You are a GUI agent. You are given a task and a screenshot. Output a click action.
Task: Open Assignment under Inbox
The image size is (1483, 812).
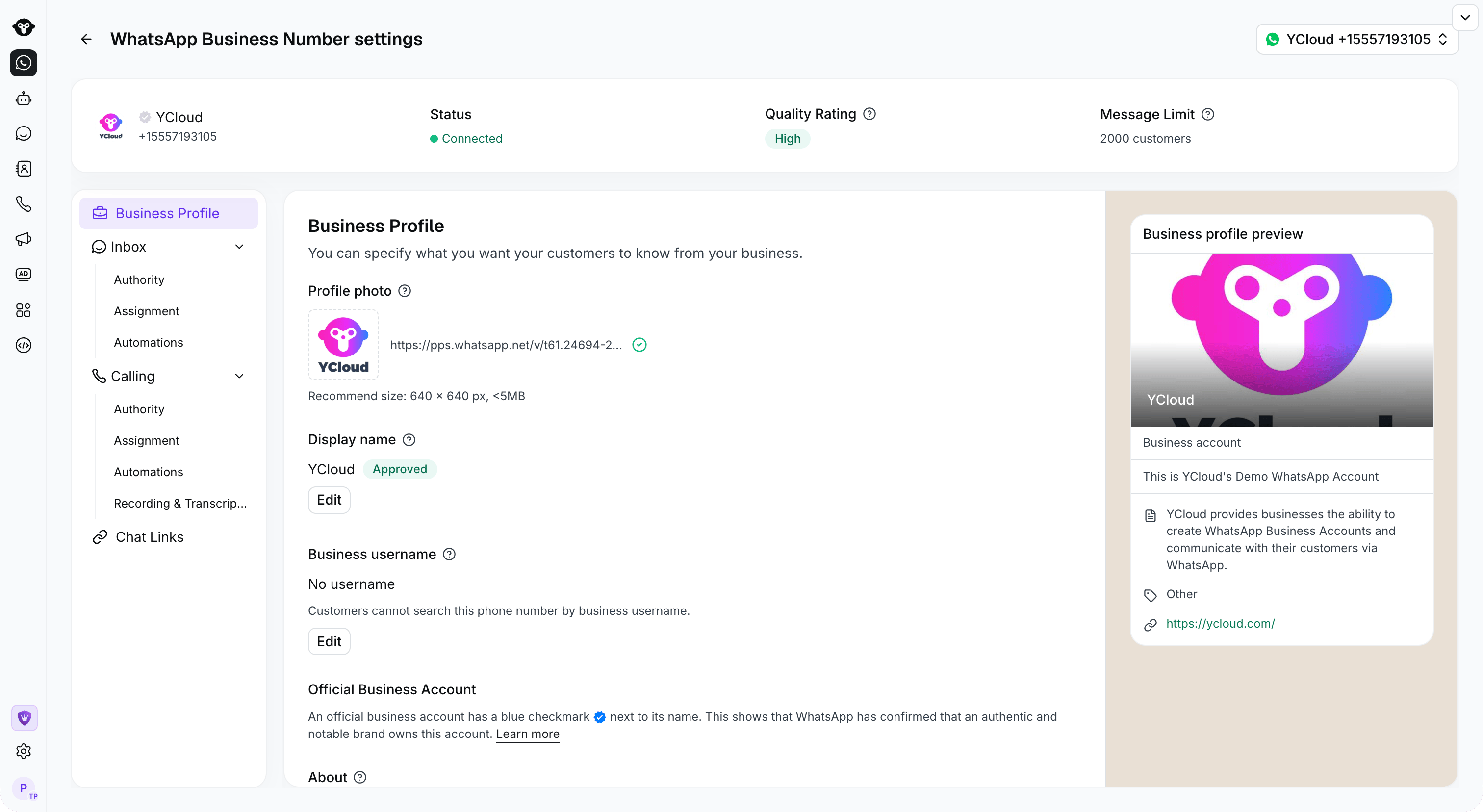[x=146, y=311]
